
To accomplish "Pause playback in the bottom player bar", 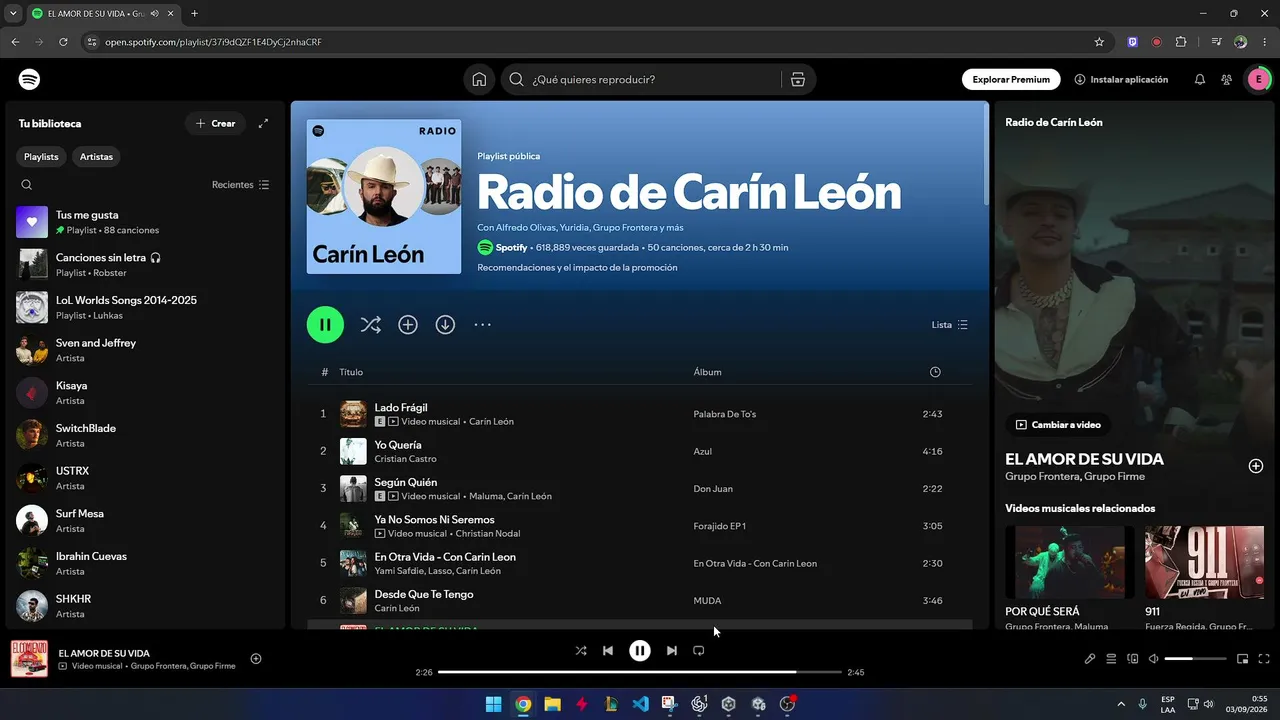I will point(640,651).
